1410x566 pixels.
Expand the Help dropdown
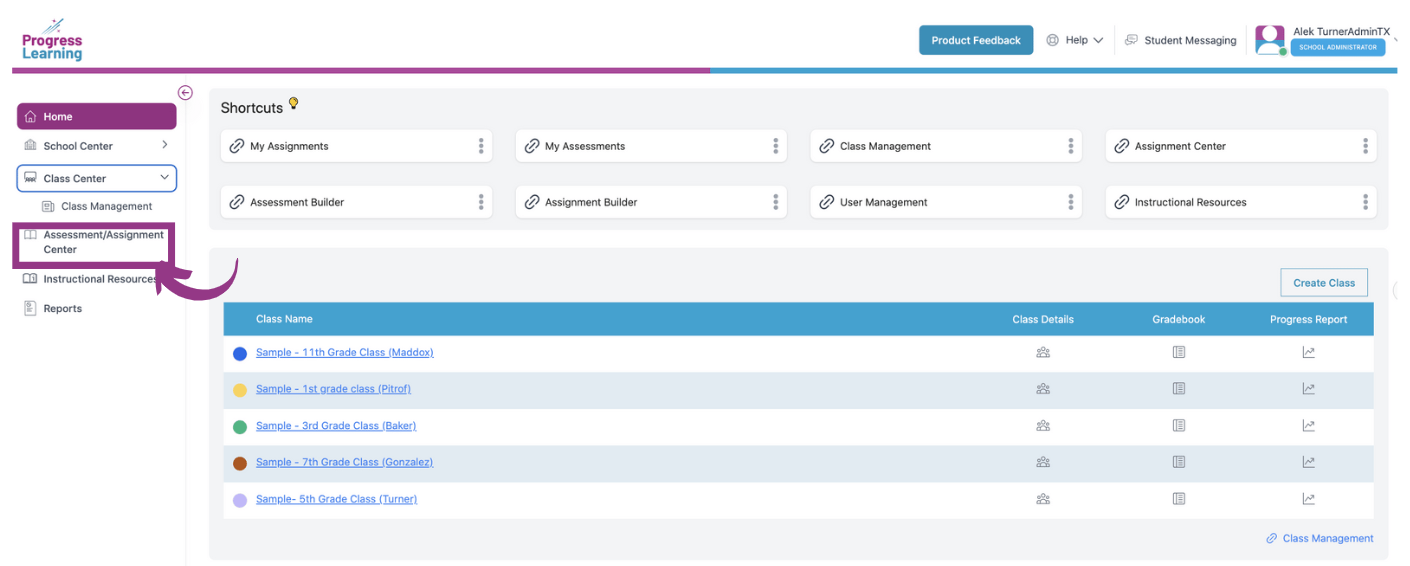pos(1075,40)
